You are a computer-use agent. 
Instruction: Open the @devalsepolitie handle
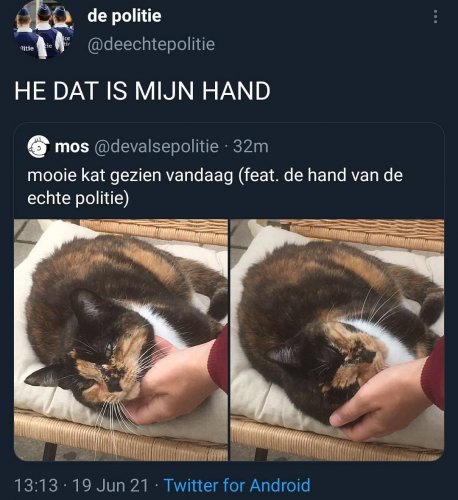click(x=156, y=147)
